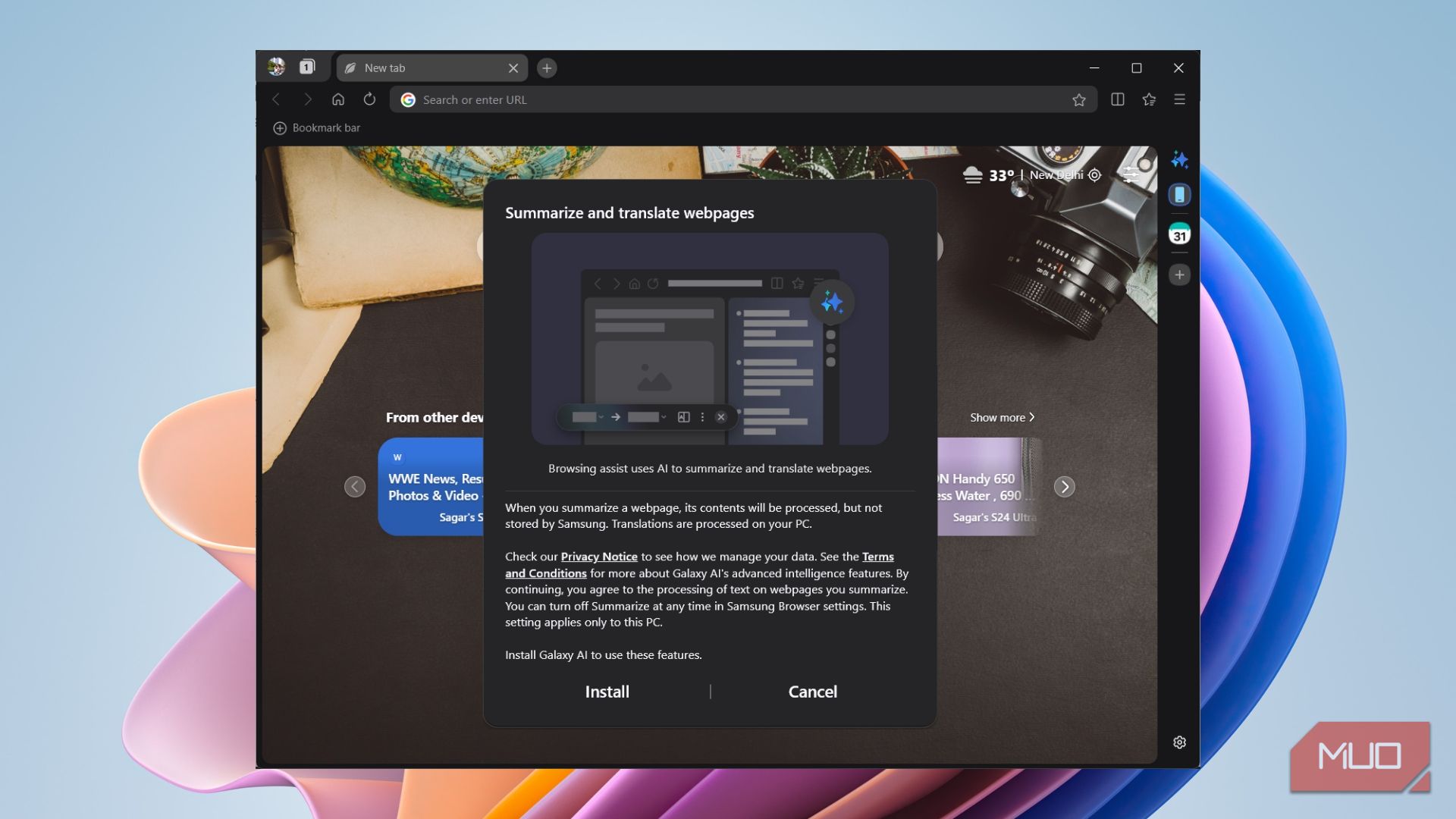
Task: Reload the page with the refresh icon
Action: pos(369,99)
